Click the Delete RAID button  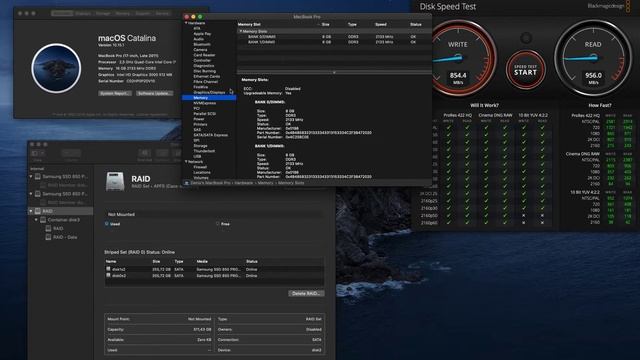(306, 293)
